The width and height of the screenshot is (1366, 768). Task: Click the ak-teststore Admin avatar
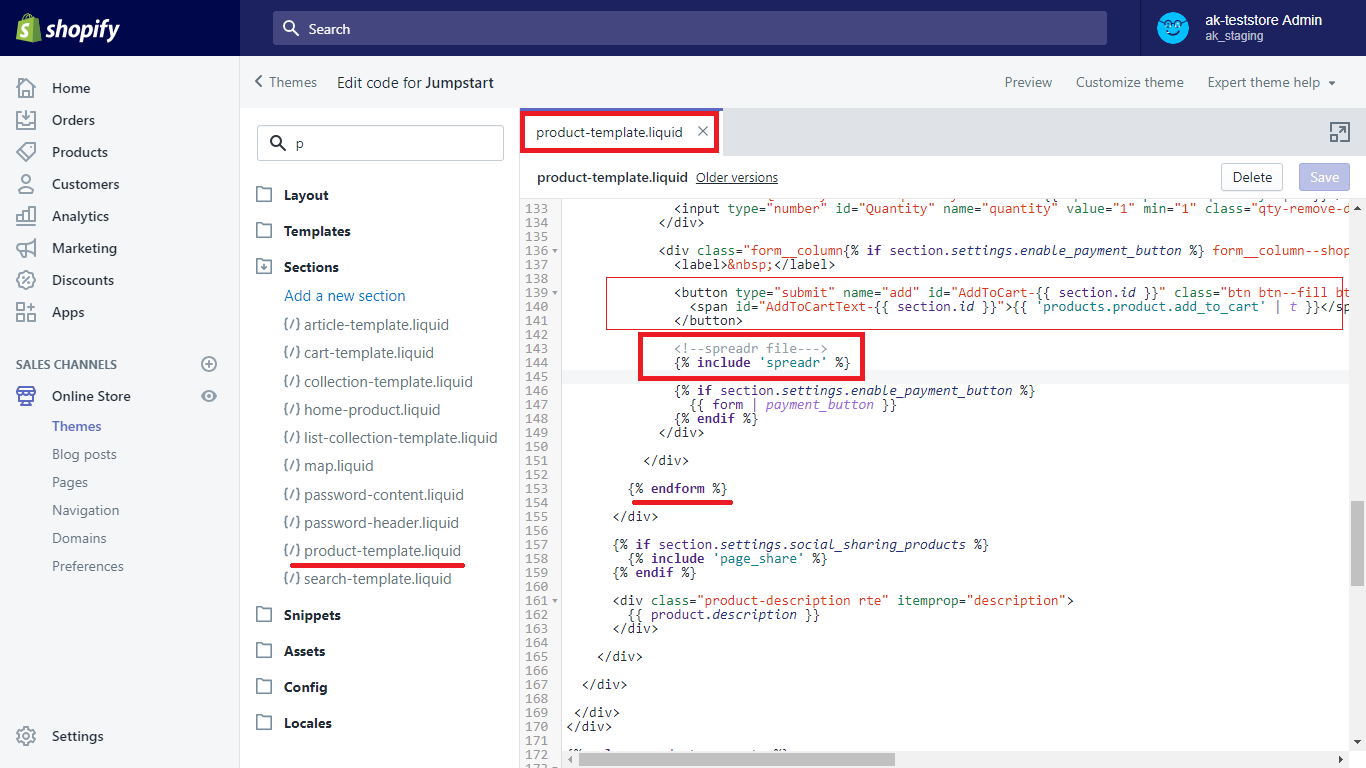point(1173,28)
